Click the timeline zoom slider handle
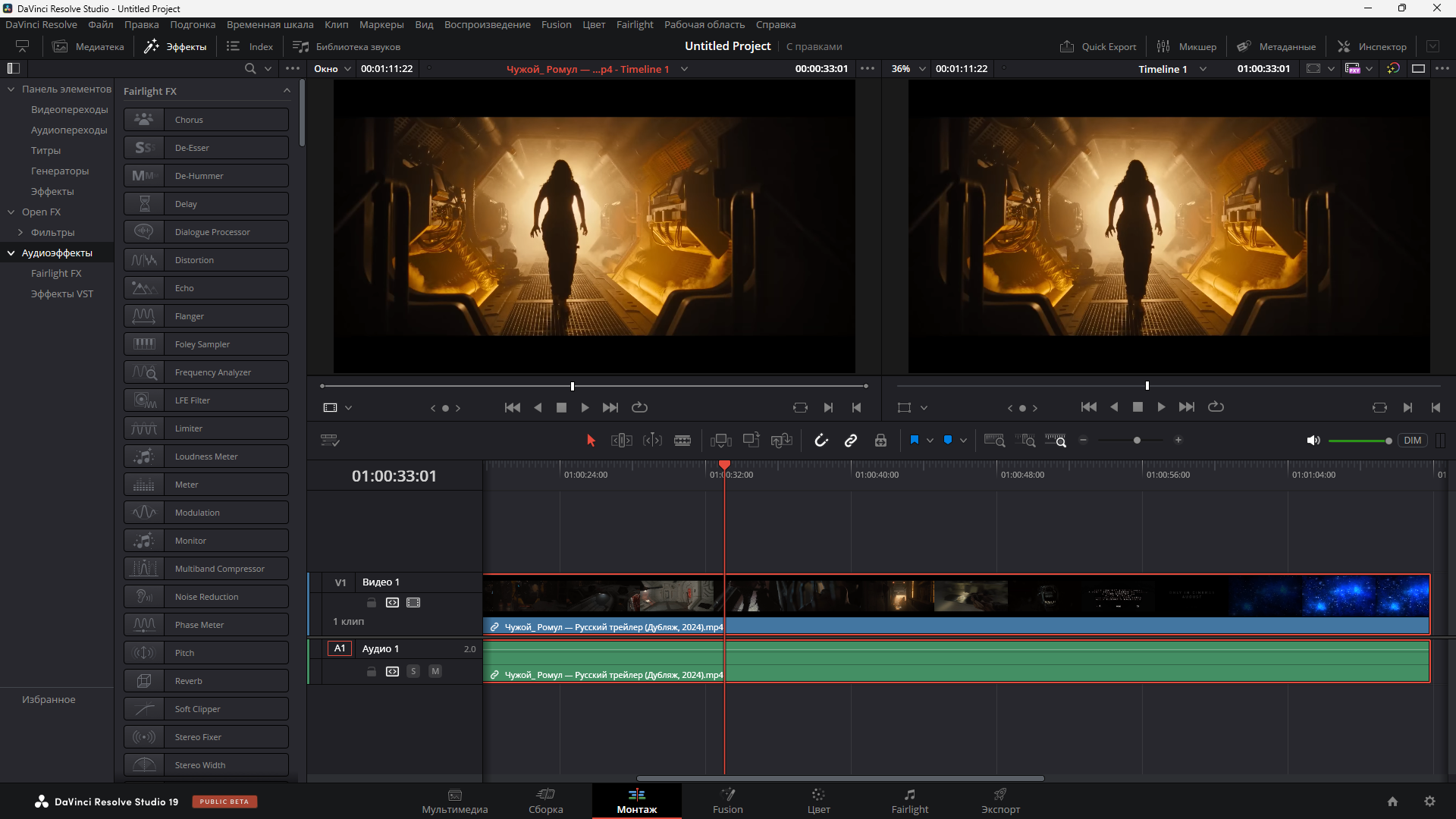The image size is (1456, 819). [1137, 441]
